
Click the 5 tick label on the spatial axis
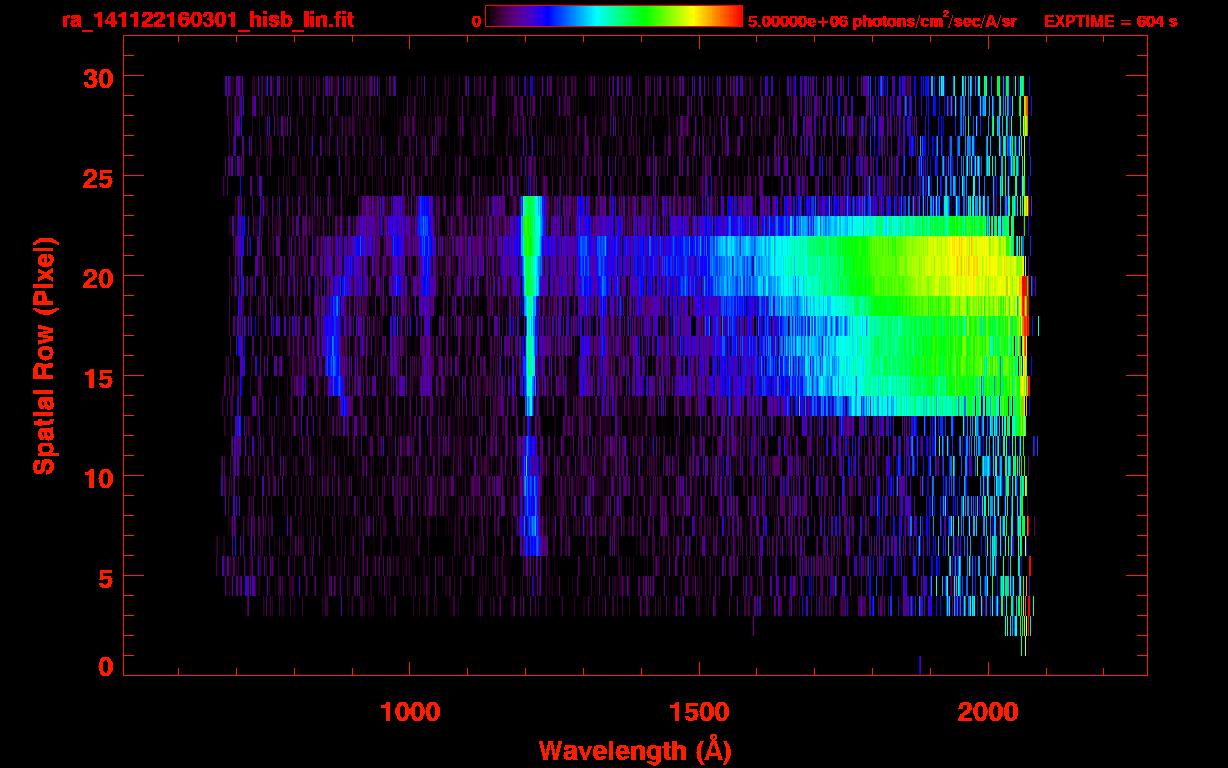pos(104,577)
